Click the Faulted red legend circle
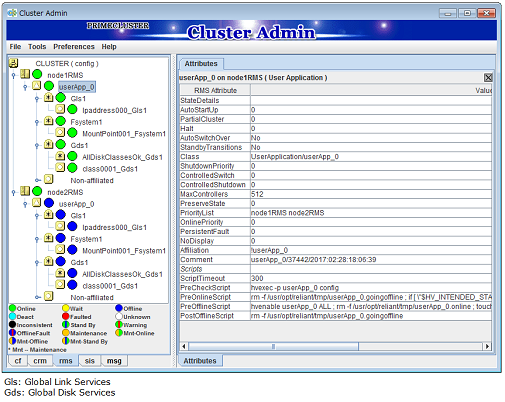 coord(65,317)
